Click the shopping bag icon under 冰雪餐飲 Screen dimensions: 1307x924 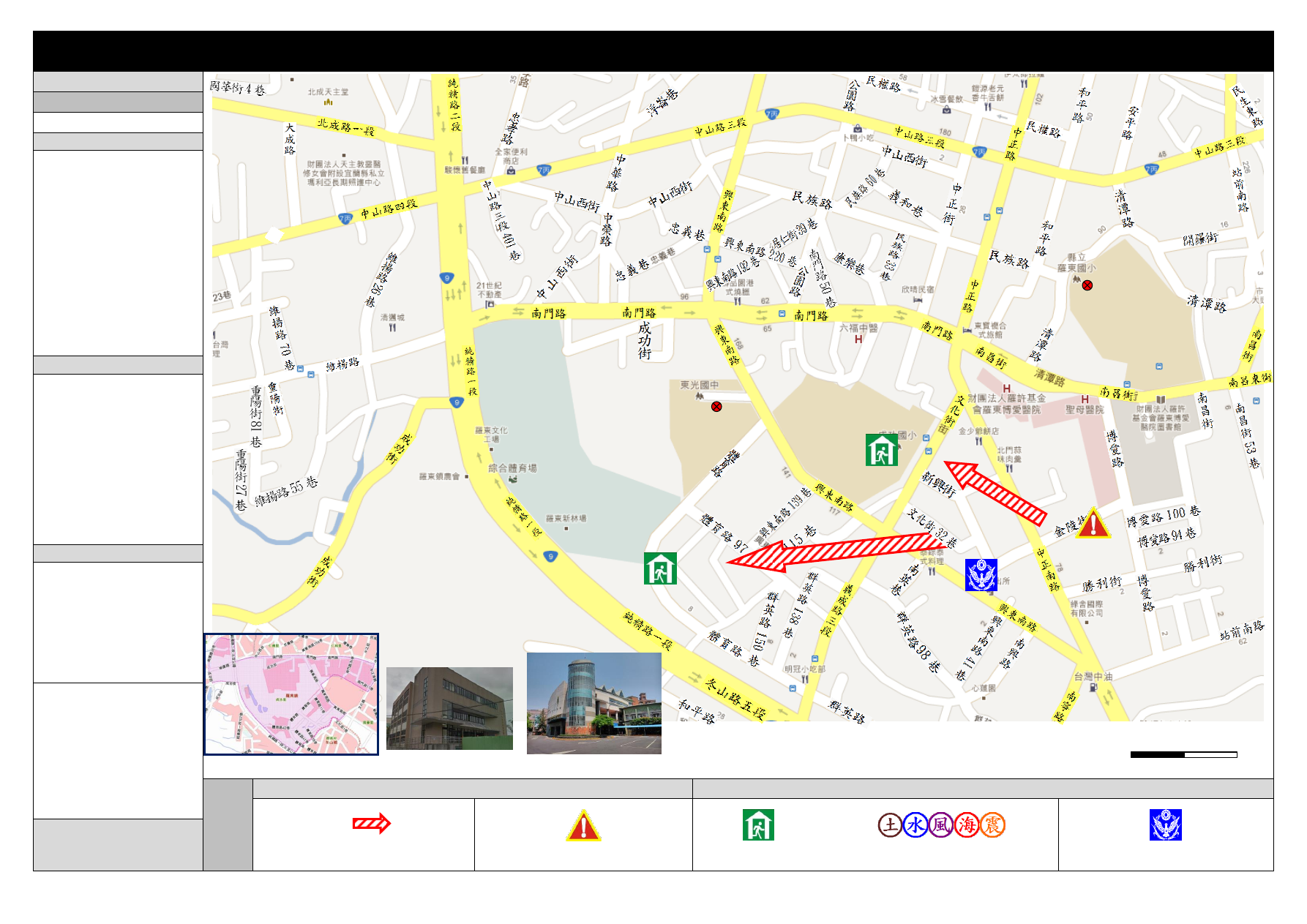(x=947, y=110)
